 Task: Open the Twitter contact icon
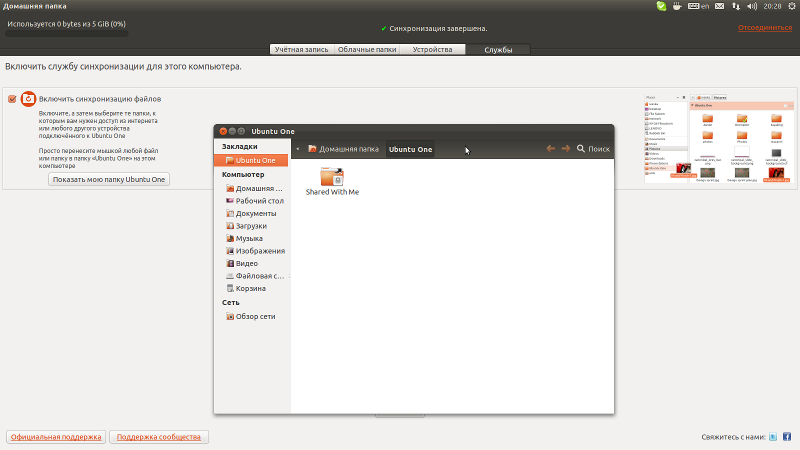coord(773,437)
